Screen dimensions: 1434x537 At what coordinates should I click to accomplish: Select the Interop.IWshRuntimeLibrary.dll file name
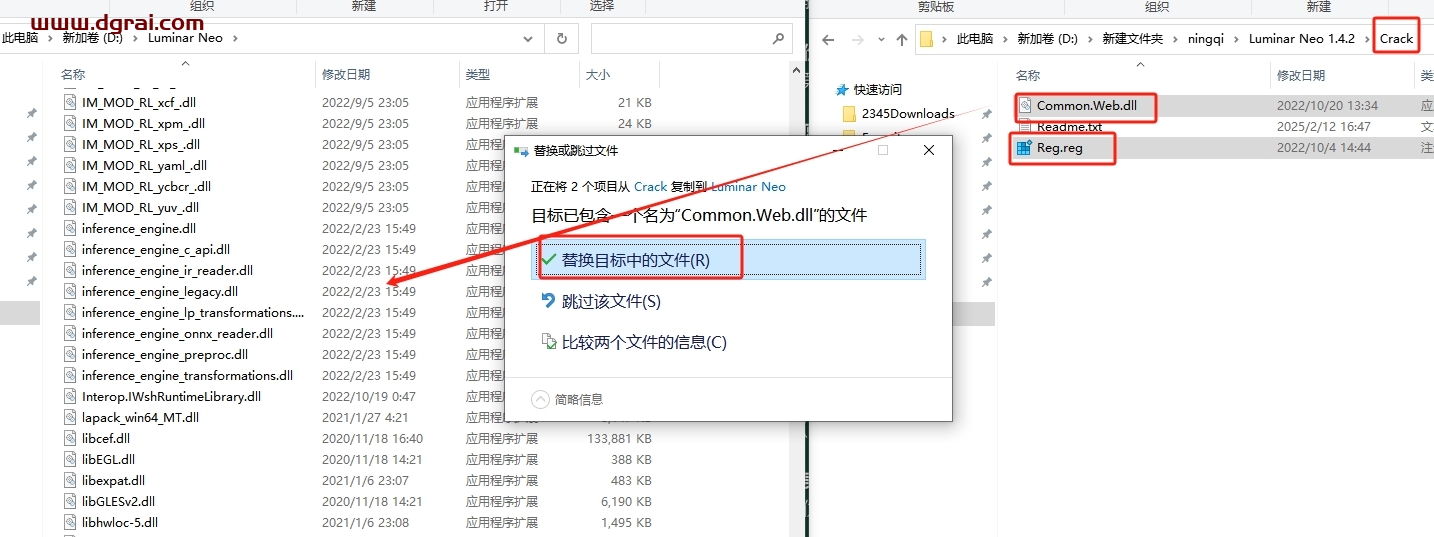[171, 396]
